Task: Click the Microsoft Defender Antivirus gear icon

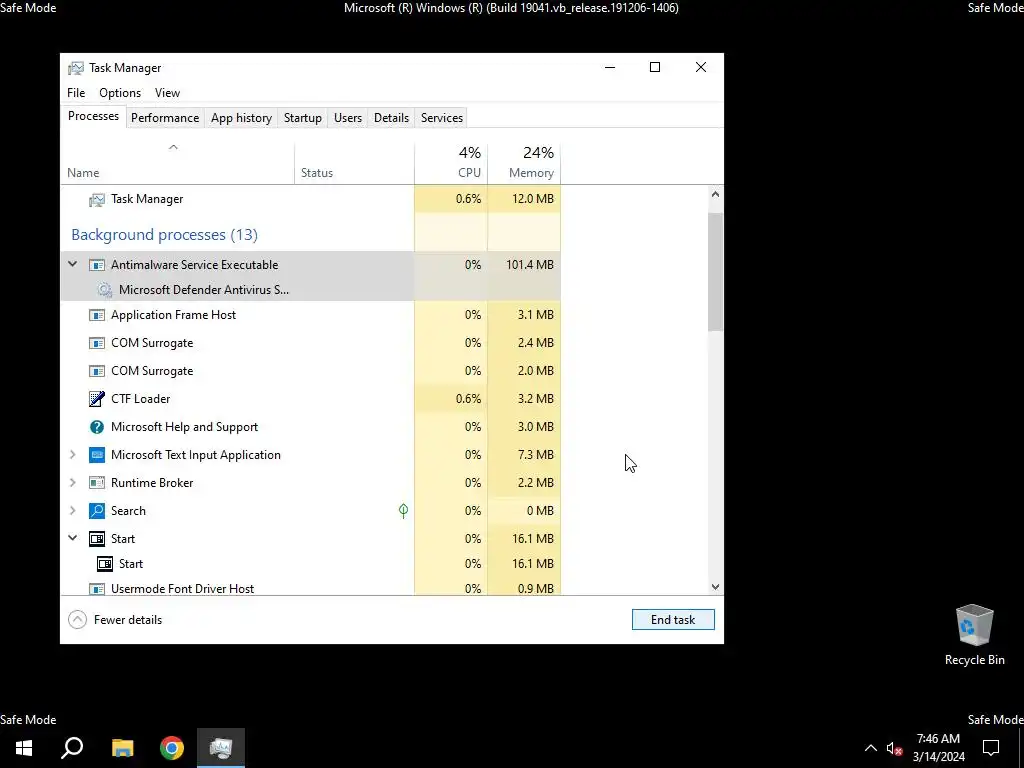Action: coord(104,290)
